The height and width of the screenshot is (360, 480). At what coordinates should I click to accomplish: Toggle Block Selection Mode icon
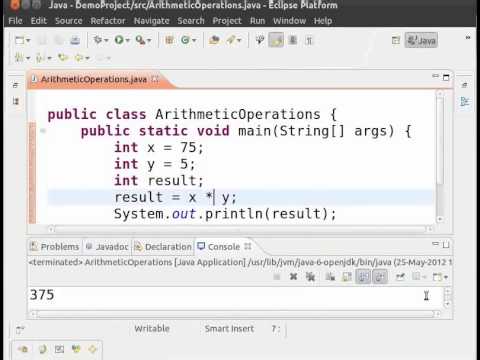[293, 40]
